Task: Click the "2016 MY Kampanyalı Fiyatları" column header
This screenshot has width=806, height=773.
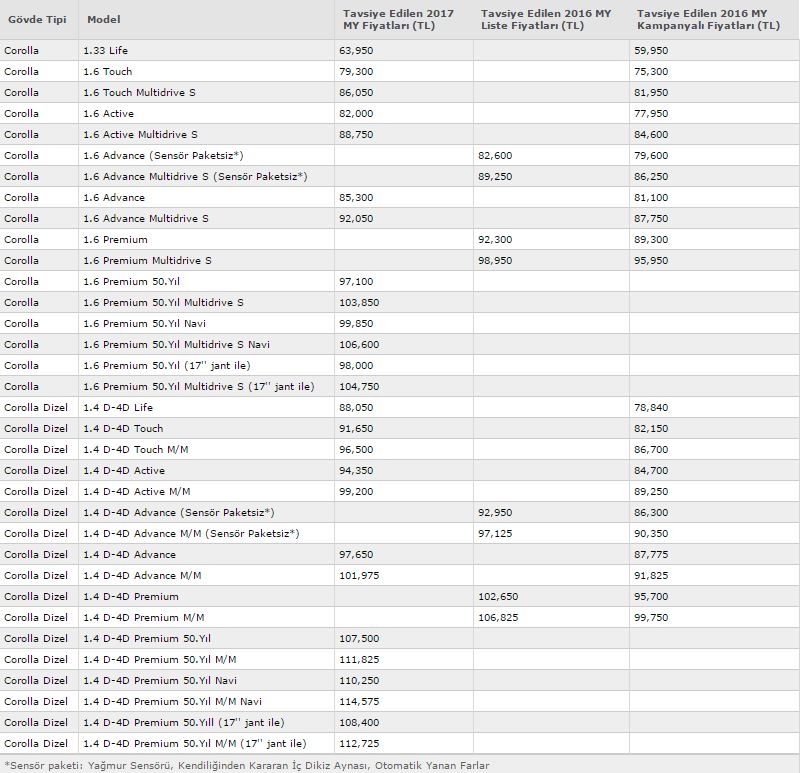Action: pos(708,19)
